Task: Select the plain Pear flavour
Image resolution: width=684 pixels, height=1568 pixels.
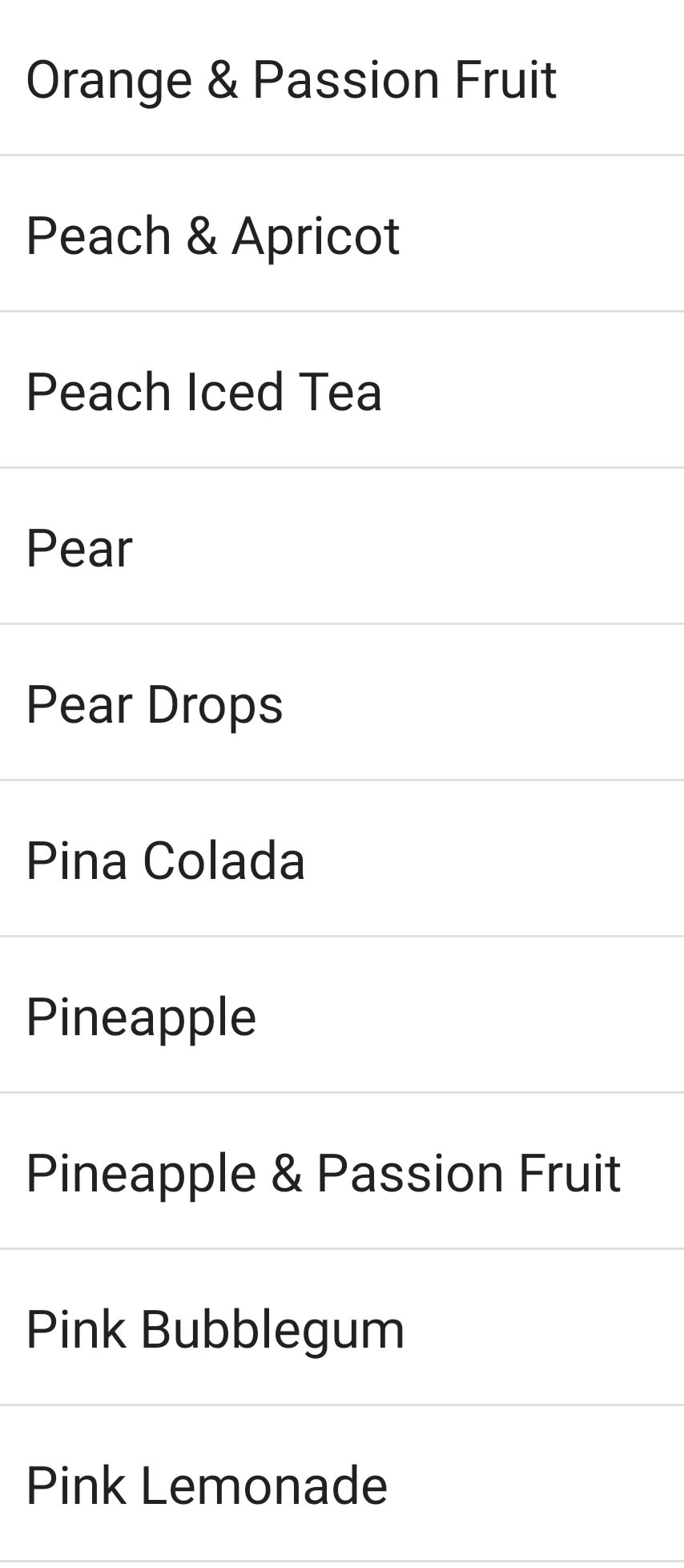Action: point(79,548)
